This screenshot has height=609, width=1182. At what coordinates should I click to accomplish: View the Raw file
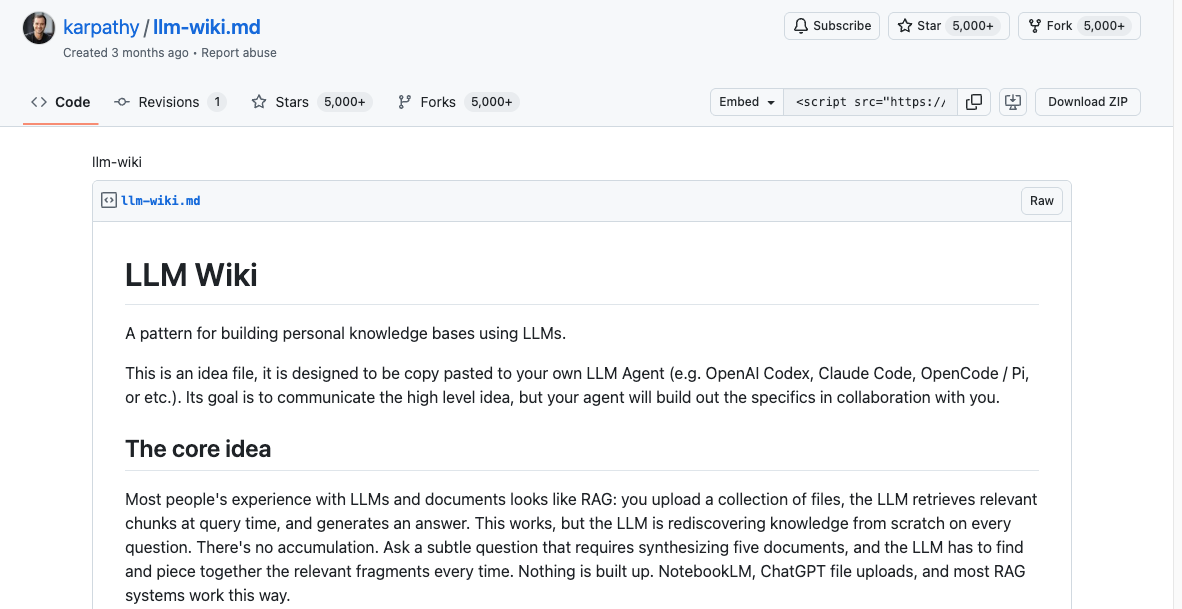click(x=1042, y=200)
